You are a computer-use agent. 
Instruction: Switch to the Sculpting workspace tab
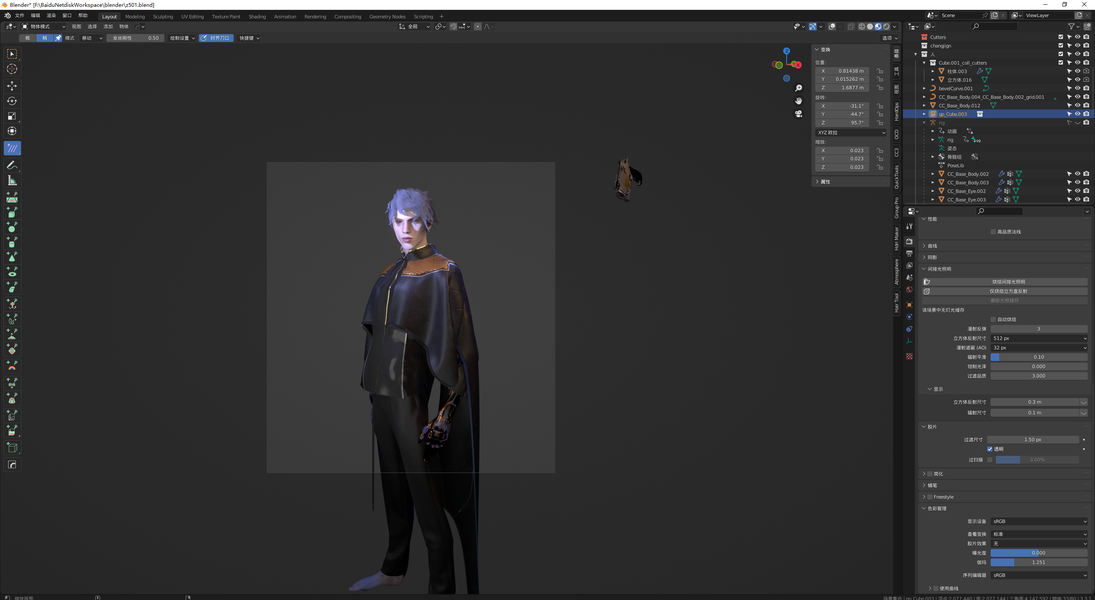pos(163,16)
